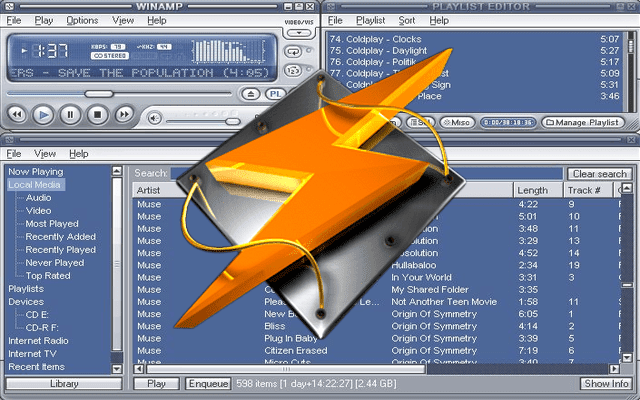Select the CD E: drive
640x400 pixels.
[x=37, y=315]
